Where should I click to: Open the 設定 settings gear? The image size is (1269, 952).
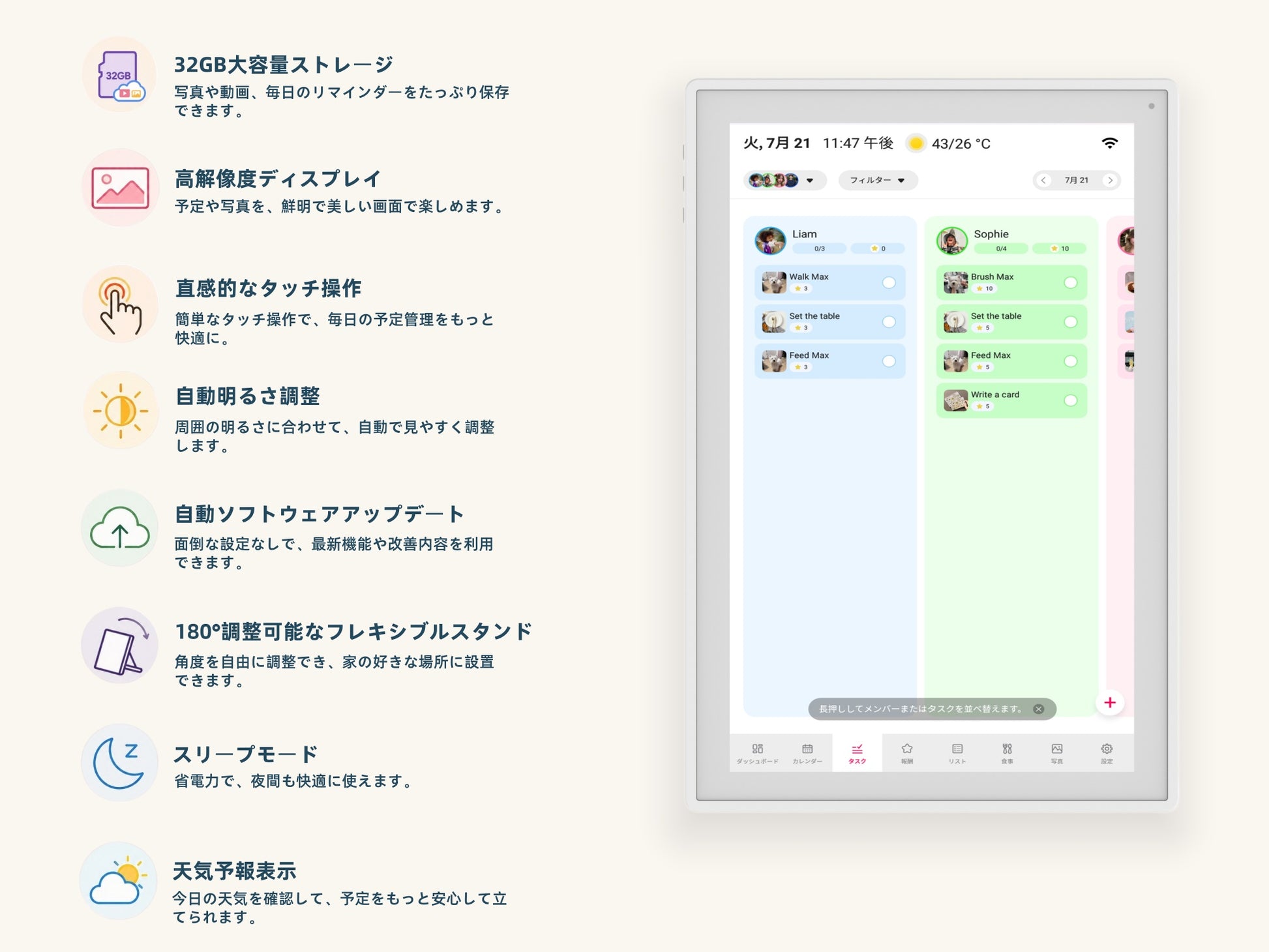[1107, 753]
